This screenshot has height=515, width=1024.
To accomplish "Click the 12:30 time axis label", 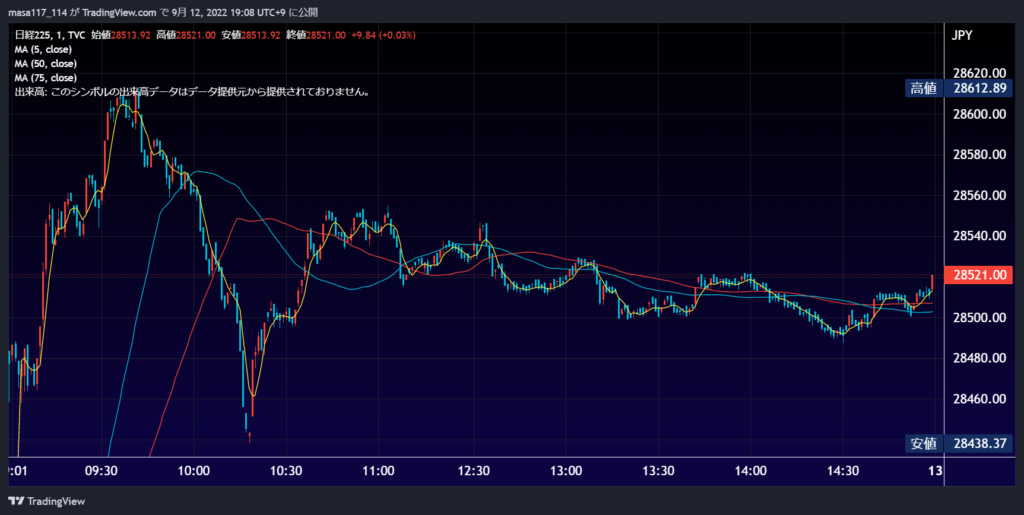I will (x=472, y=471).
